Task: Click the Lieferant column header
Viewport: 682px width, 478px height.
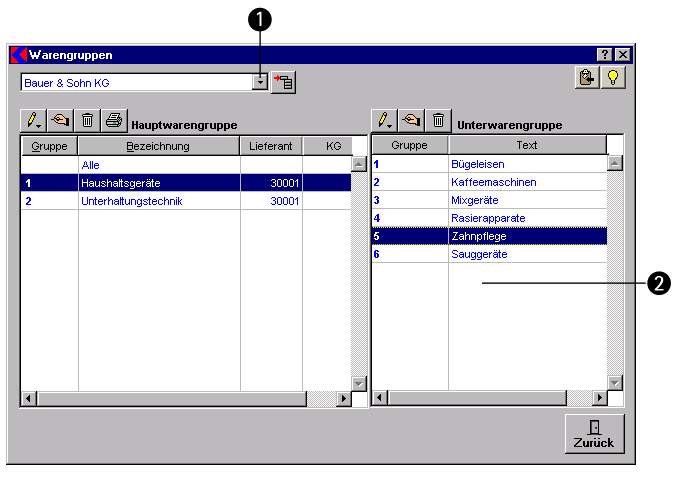Action: coord(270,146)
